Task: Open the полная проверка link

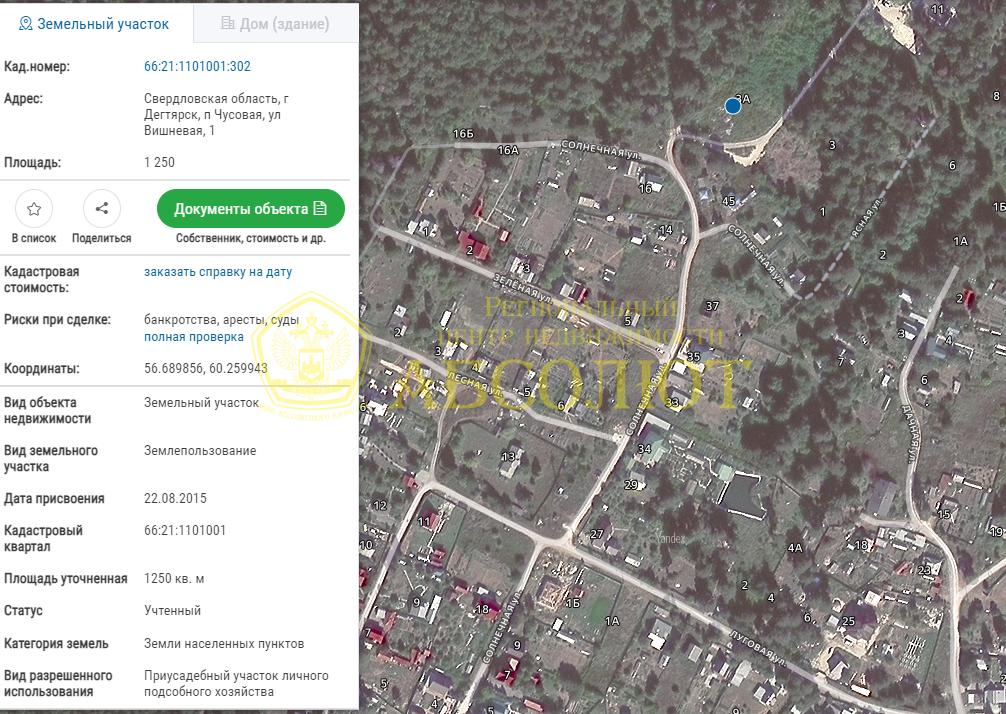Action: [194, 337]
